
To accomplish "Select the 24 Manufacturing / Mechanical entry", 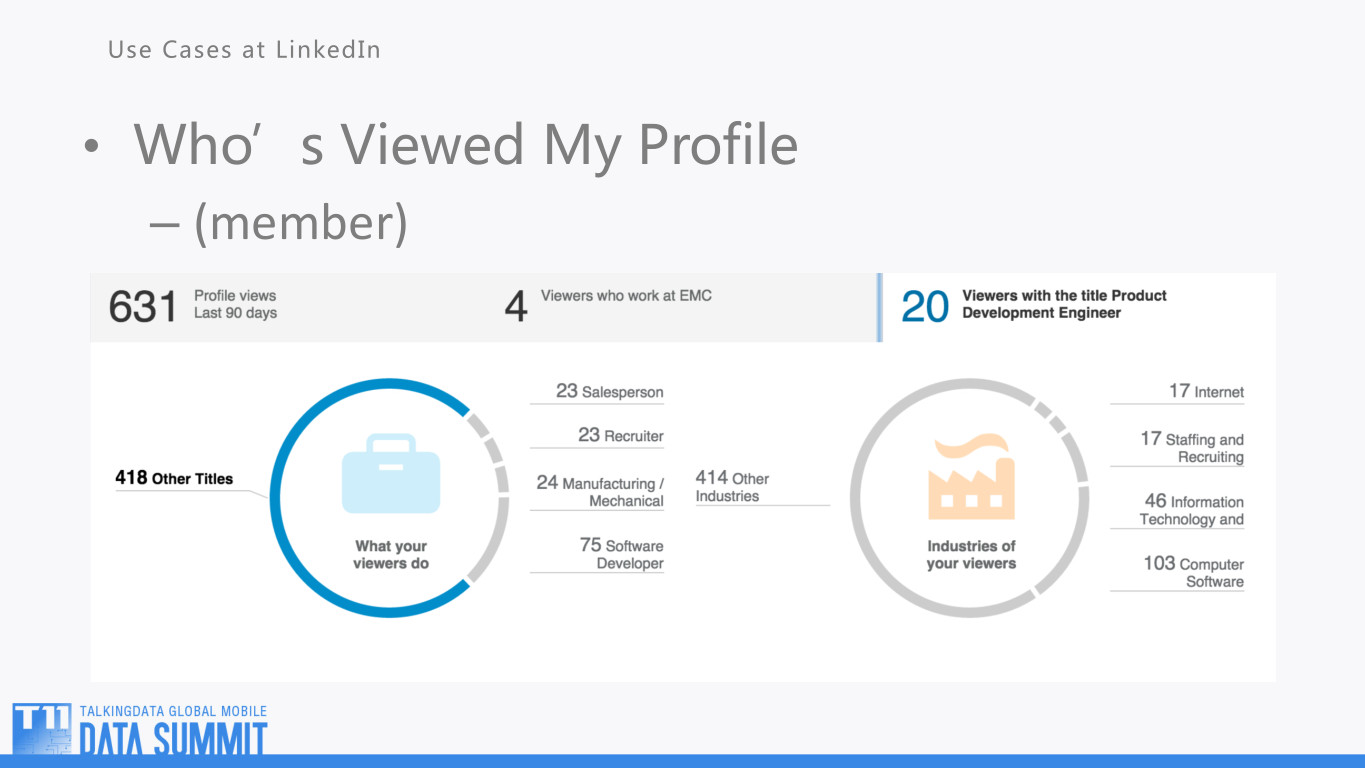I will (x=597, y=491).
